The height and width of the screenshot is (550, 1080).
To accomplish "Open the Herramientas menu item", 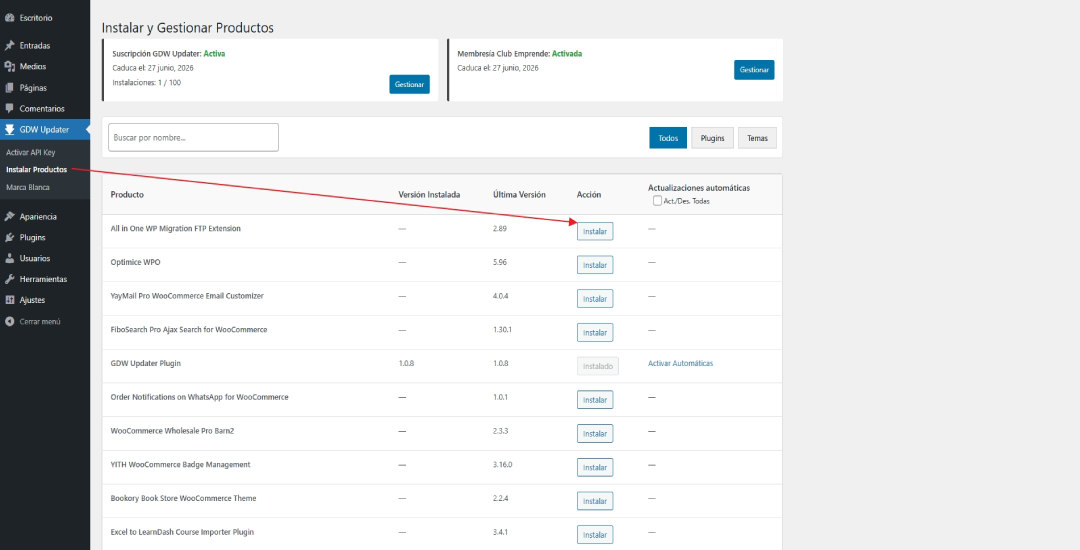I will (45, 279).
